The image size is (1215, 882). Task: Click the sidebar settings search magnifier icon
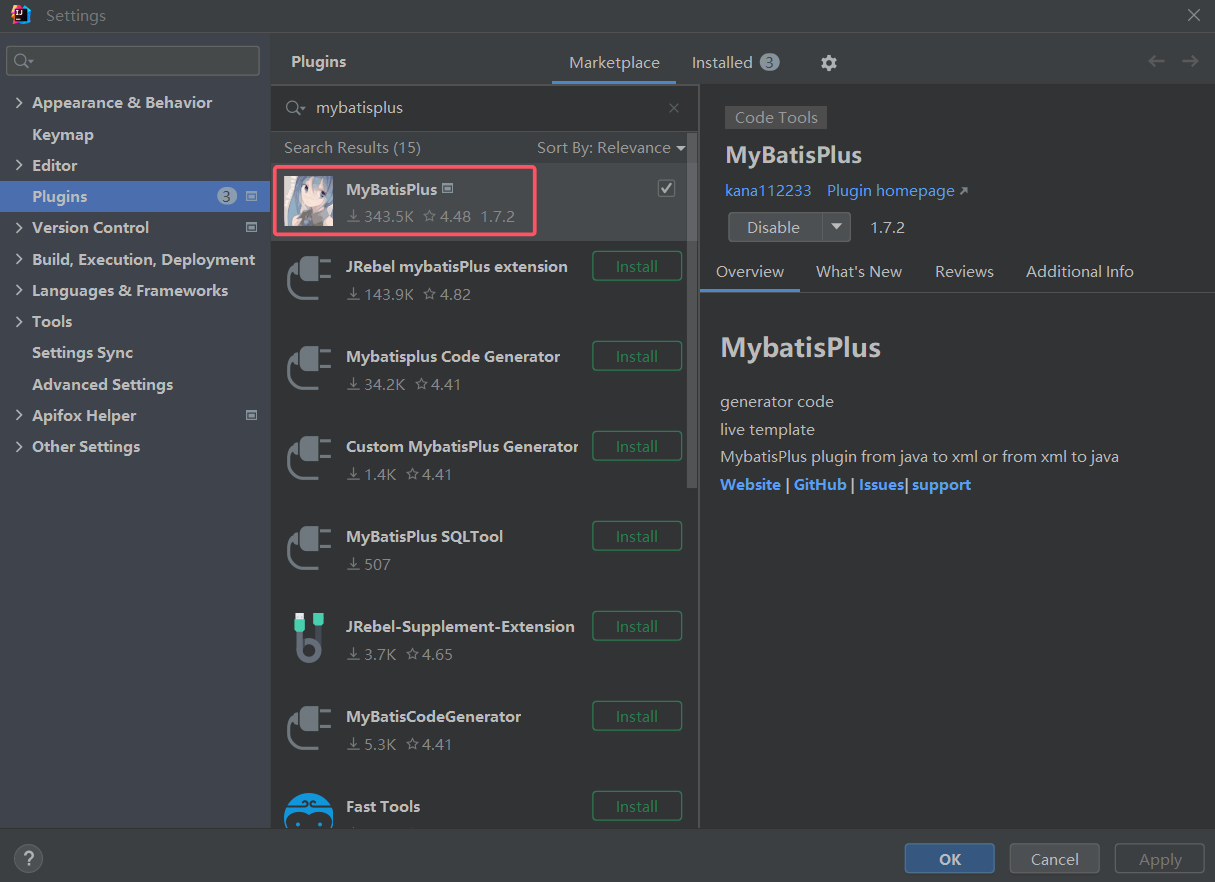pyautogui.click(x=23, y=61)
